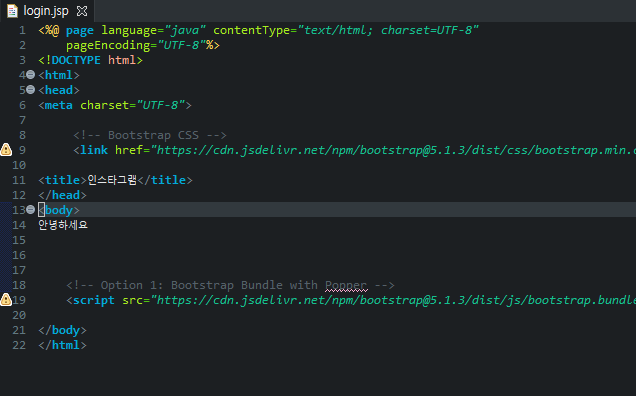Click the underlined word Popper in comment
Viewport: 636px width, 396px height.
346,285
